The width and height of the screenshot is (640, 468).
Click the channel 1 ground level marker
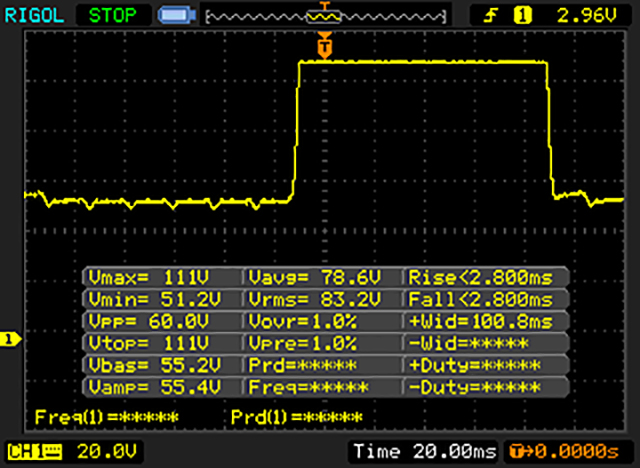click(10, 339)
